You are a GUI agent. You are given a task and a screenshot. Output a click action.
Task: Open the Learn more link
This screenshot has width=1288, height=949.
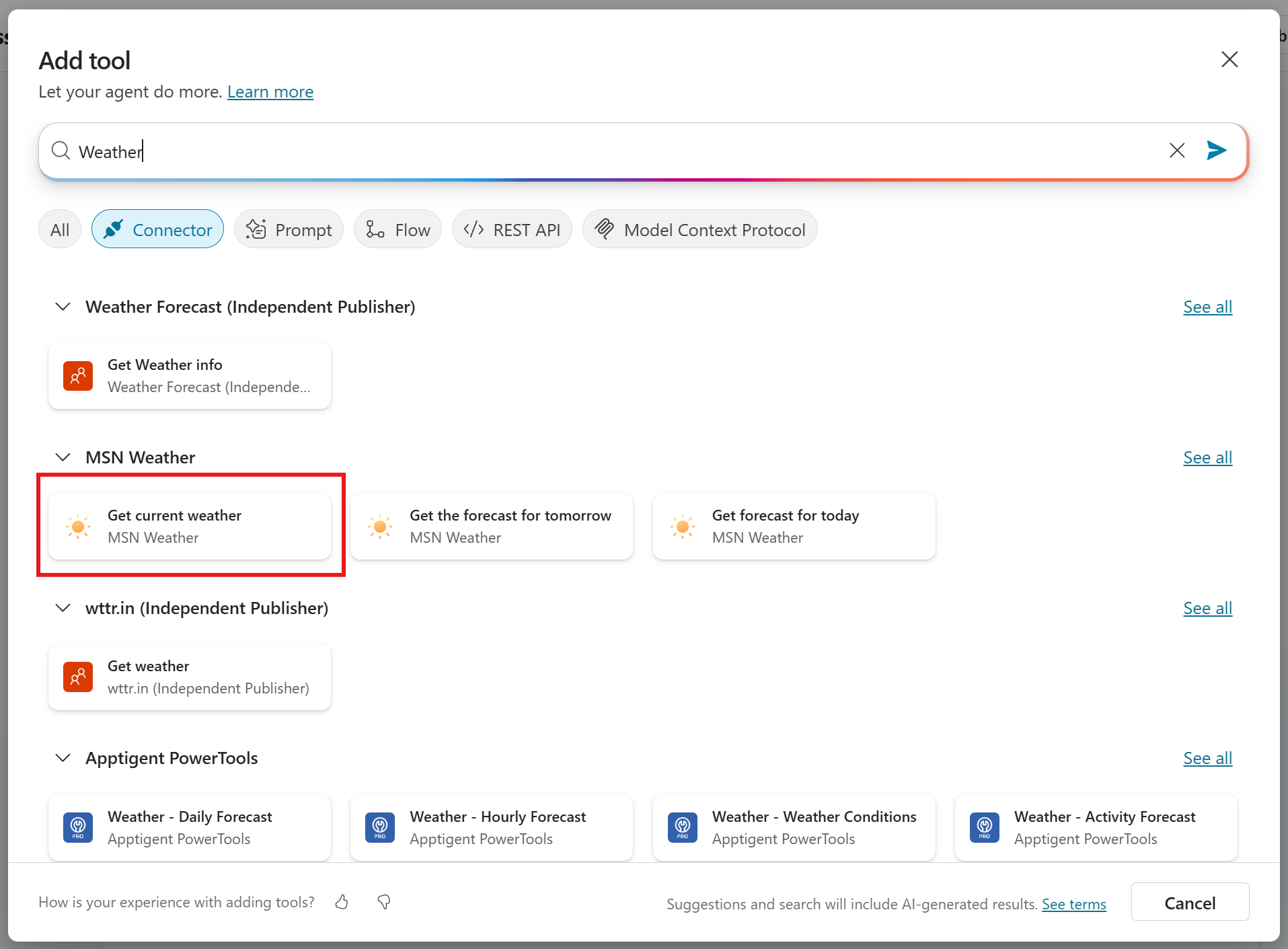pos(270,91)
